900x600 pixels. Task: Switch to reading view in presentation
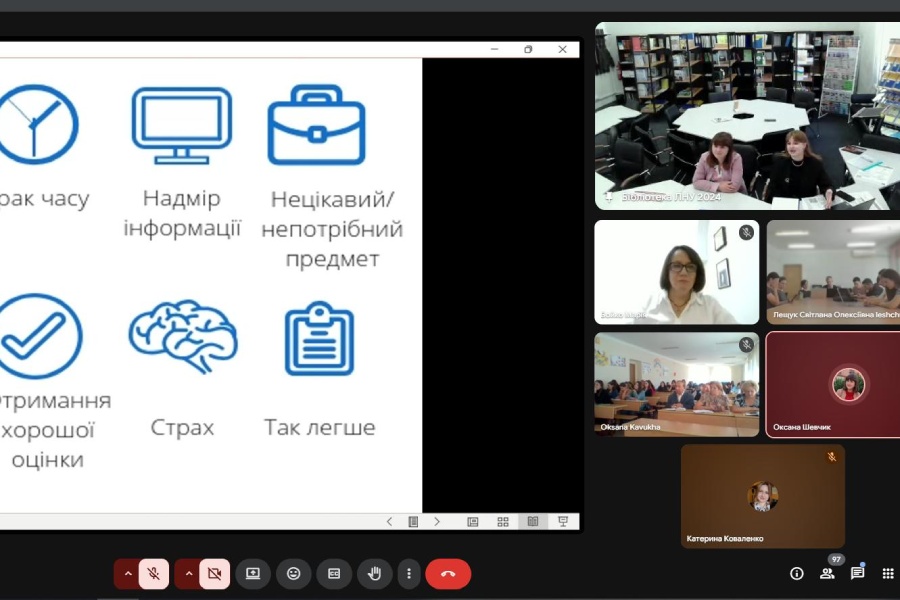(533, 522)
